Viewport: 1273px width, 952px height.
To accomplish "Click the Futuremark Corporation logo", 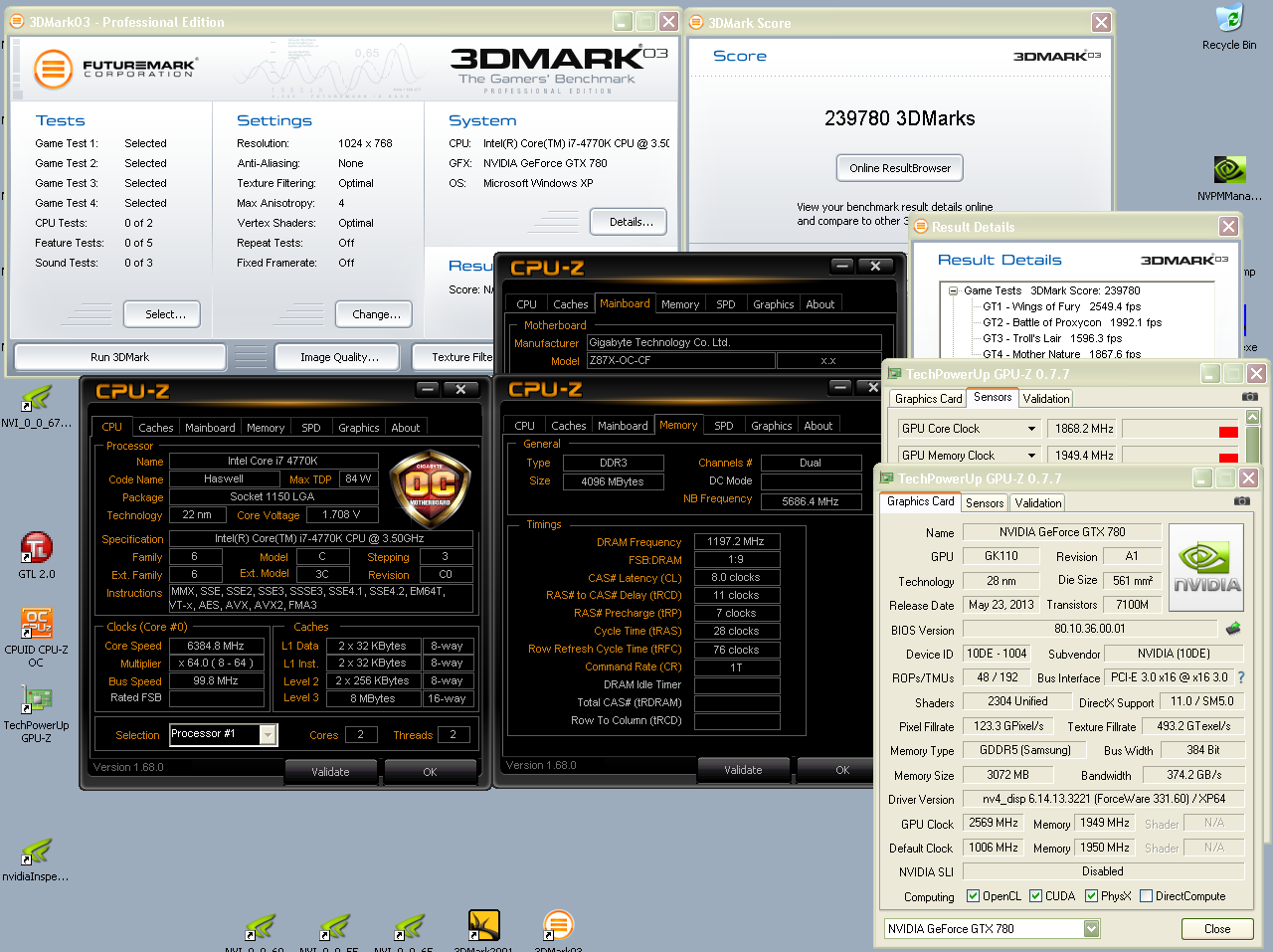I will [x=115, y=69].
